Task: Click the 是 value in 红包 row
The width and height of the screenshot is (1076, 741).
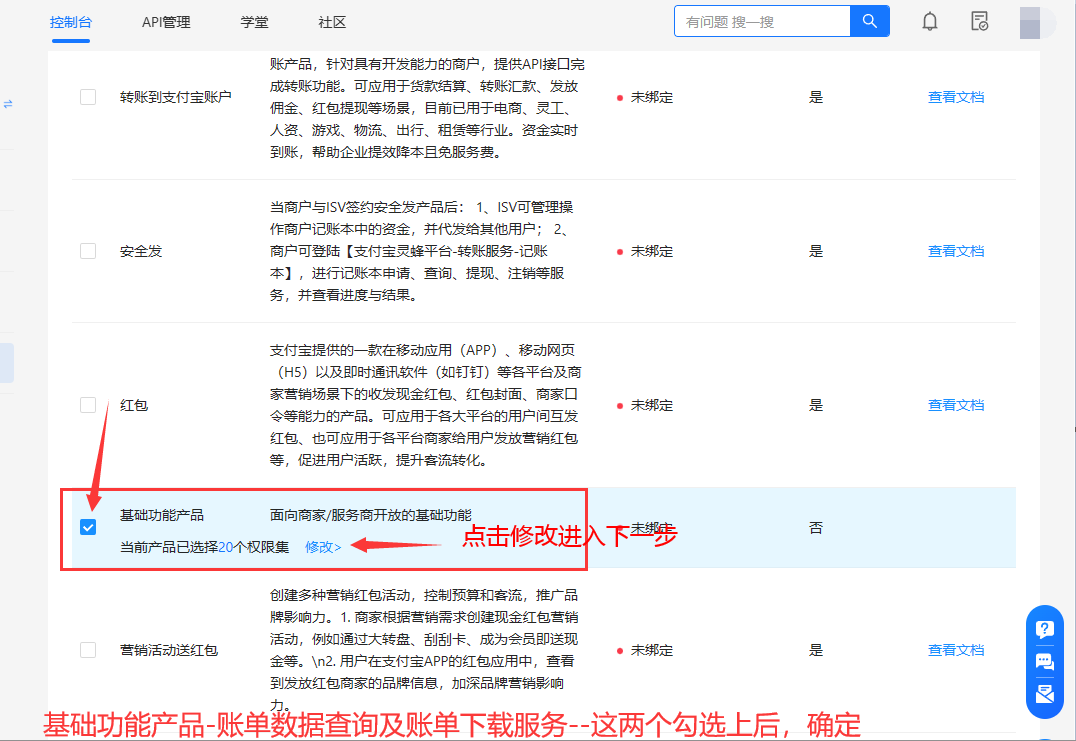Action: tap(816, 405)
